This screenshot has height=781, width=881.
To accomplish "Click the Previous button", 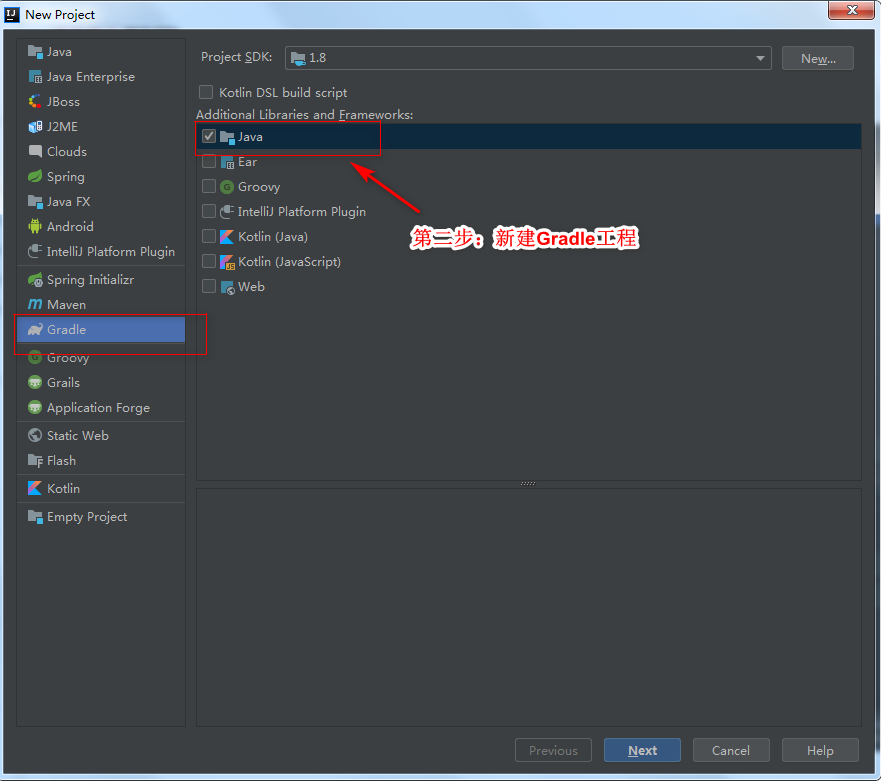I will point(553,751).
